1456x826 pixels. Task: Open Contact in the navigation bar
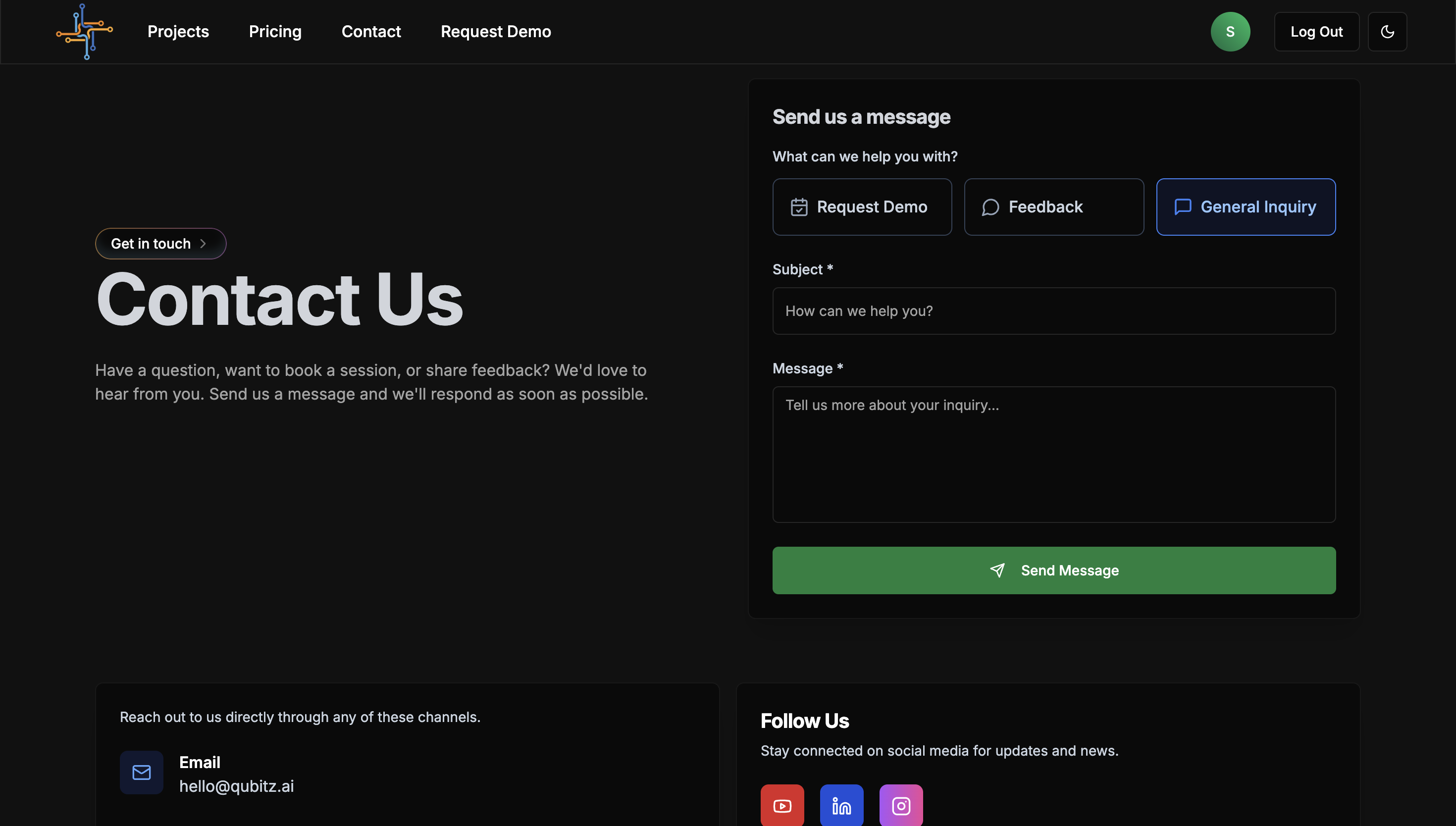(371, 32)
